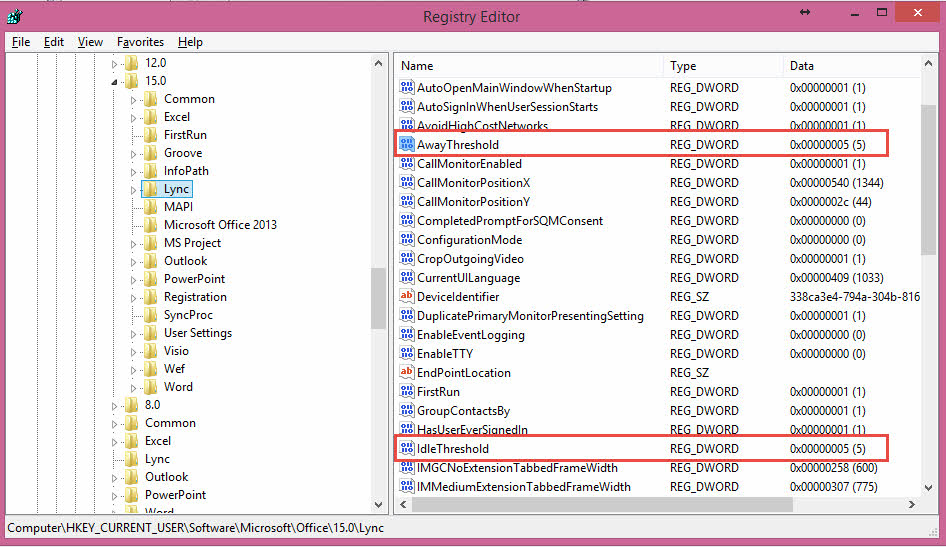Image resolution: width=946 pixels, height=547 pixels.
Task: Click the values pane scroll up arrow
Action: [x=928, y=63]
